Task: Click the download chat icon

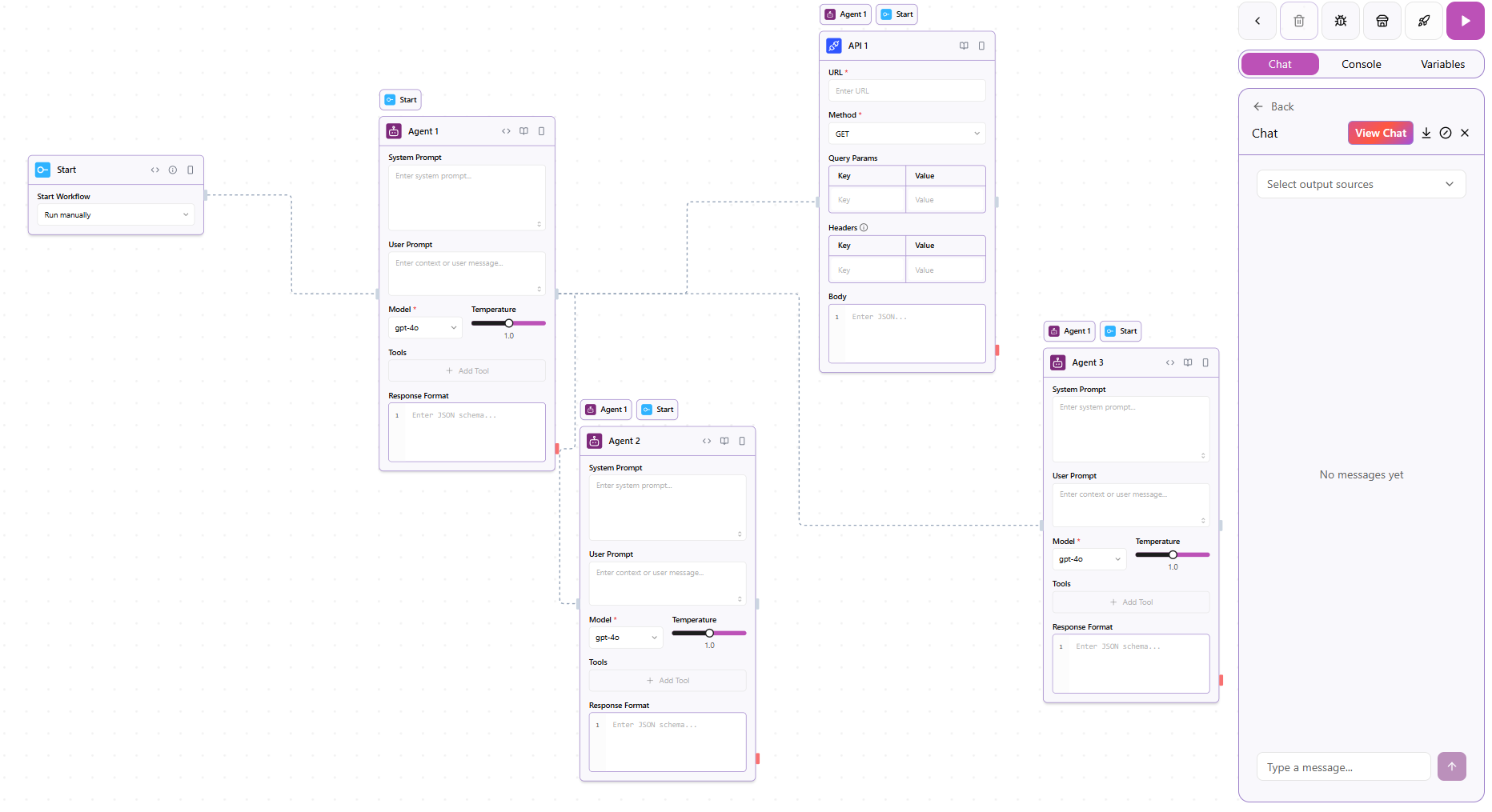Action: pos(1426,134)
